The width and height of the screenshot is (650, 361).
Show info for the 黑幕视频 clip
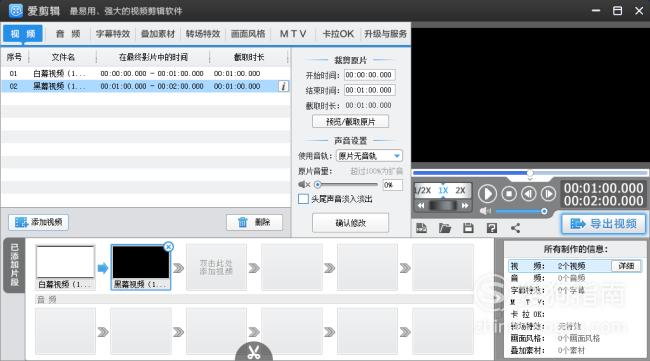tap(284, 86)
